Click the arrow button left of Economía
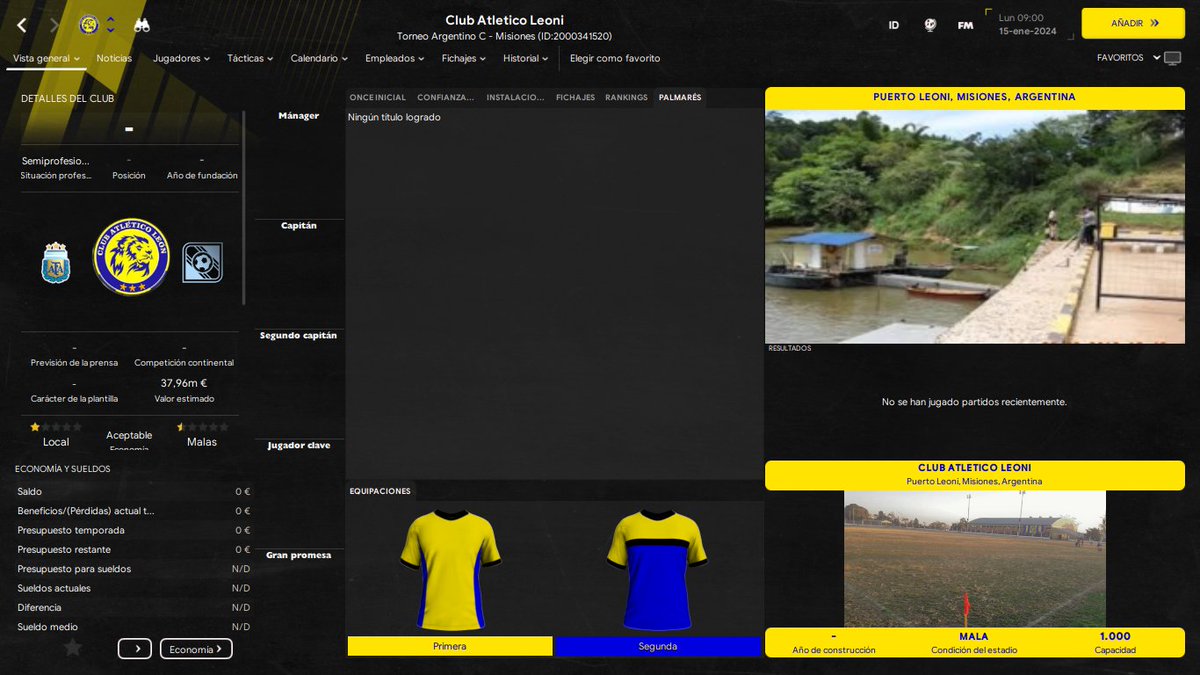1200x675 pixels. (135, 649)
